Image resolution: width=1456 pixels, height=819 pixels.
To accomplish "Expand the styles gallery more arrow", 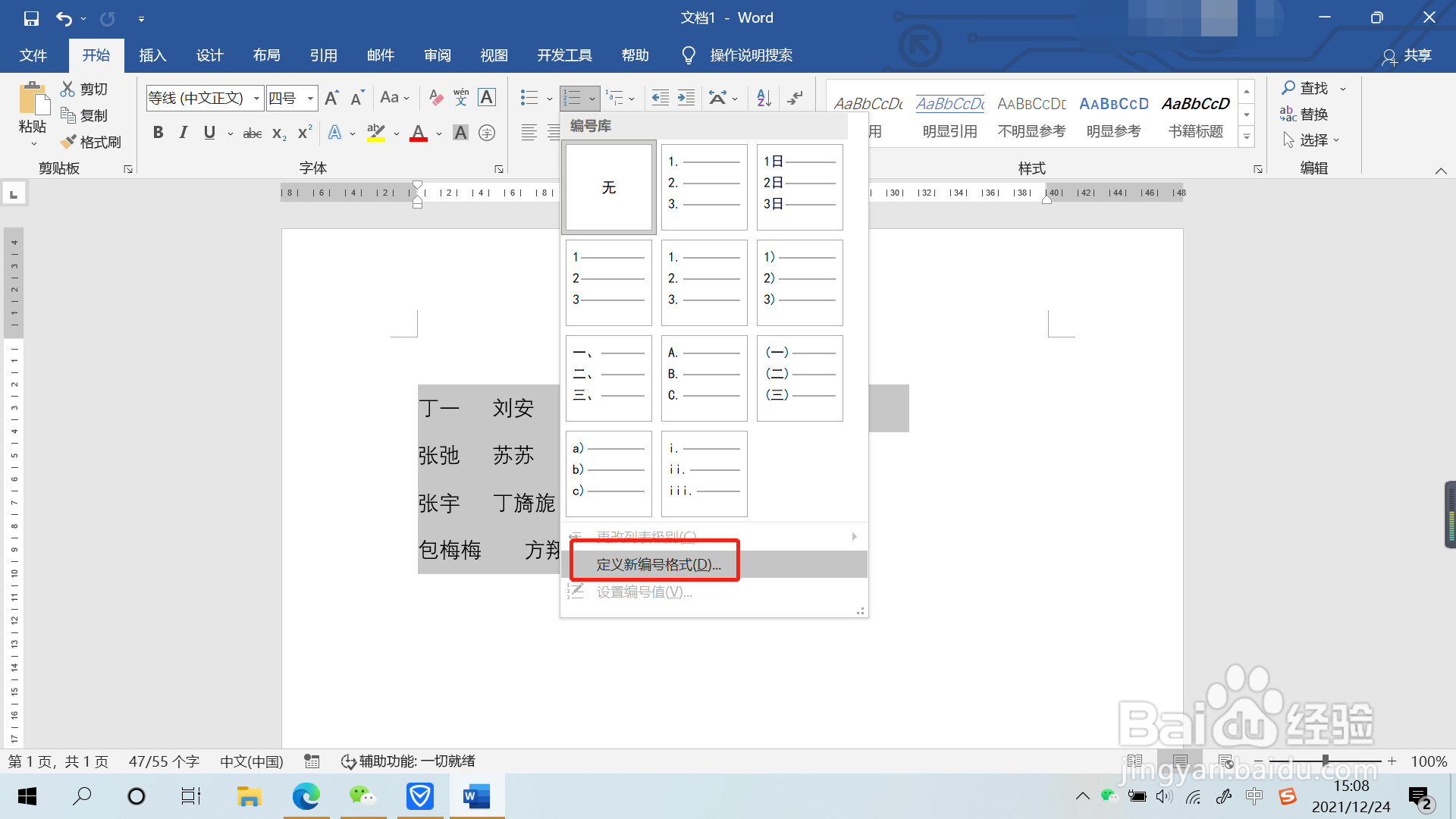I will point(1247,137).
